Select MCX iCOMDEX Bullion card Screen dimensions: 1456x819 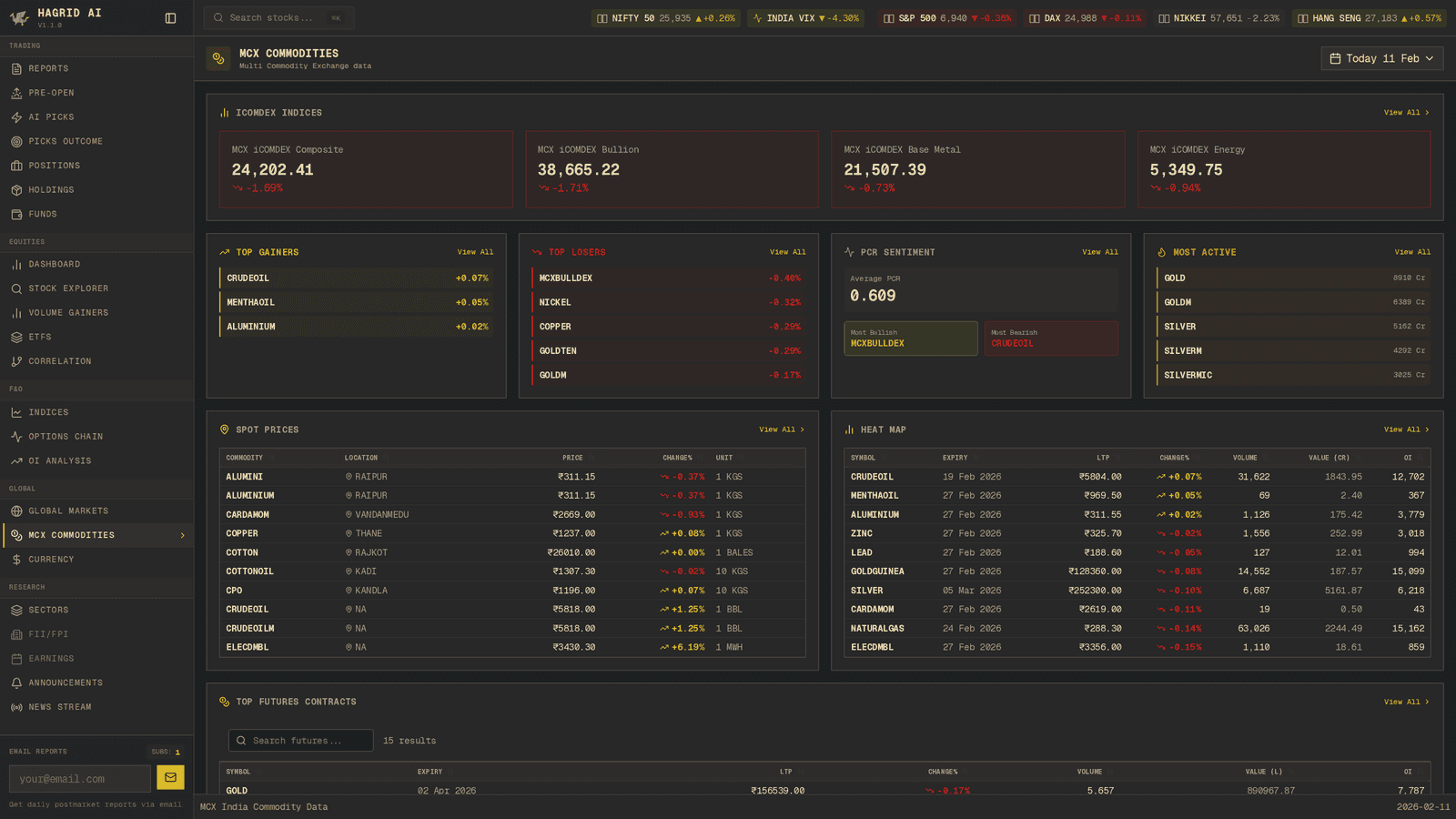coord(672,169)
